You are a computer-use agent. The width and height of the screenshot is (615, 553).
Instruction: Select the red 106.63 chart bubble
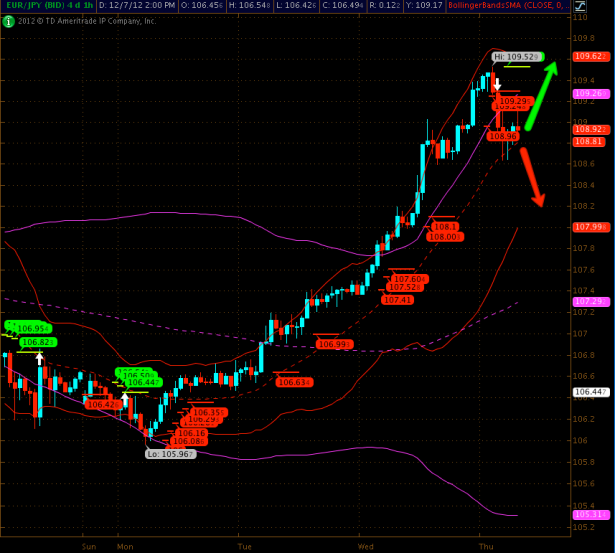pyautogui.click(x=295, y=382)
